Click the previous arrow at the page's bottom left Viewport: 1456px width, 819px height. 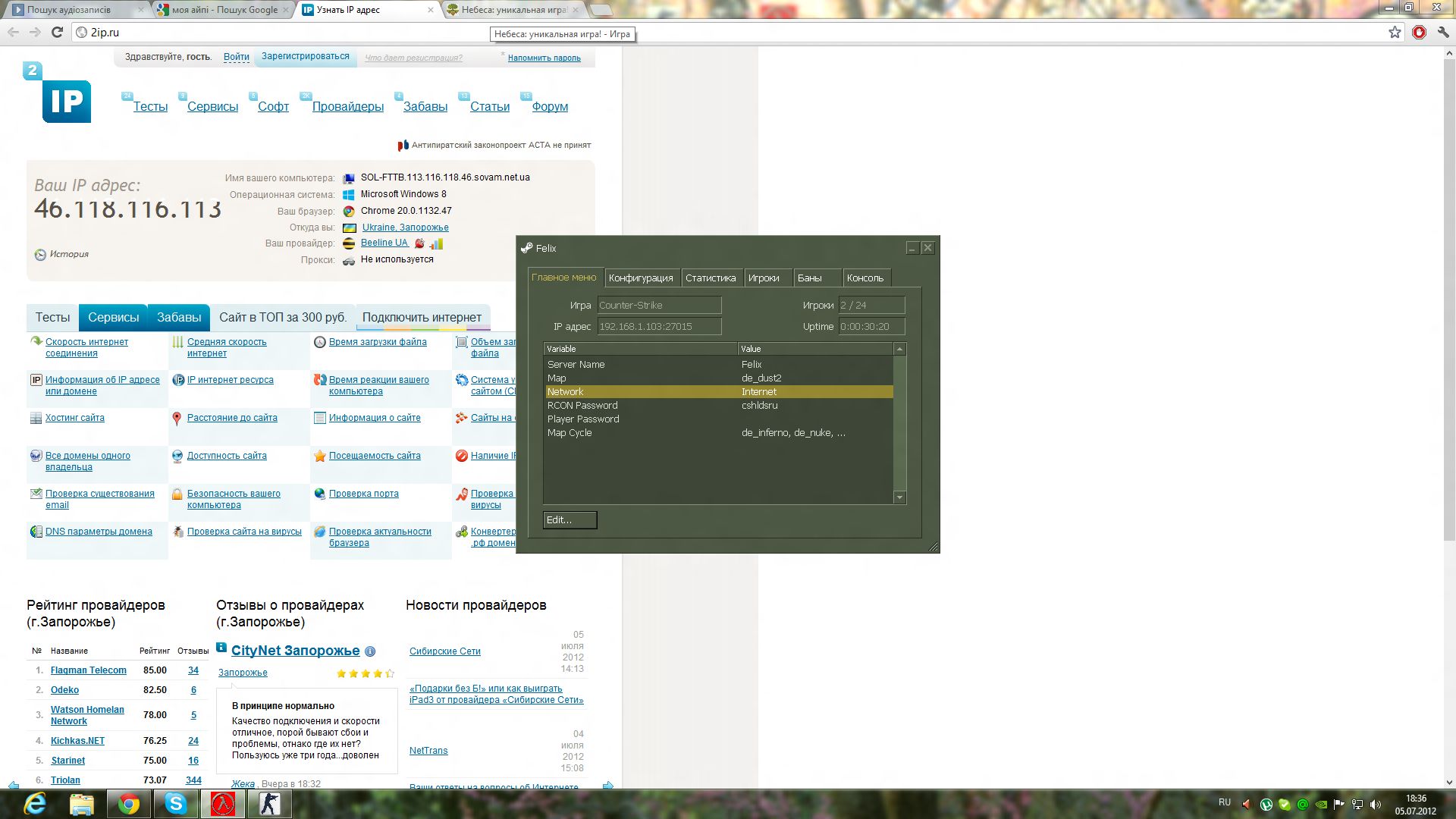pos(13,785)
